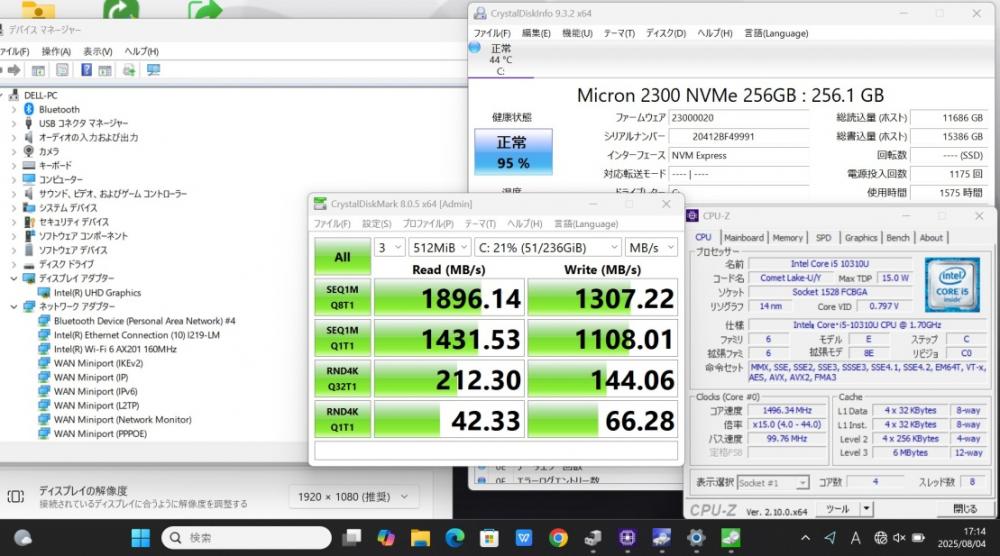
Task: Switch to CPU-Z via its taskbar icon
Action: 627,538
